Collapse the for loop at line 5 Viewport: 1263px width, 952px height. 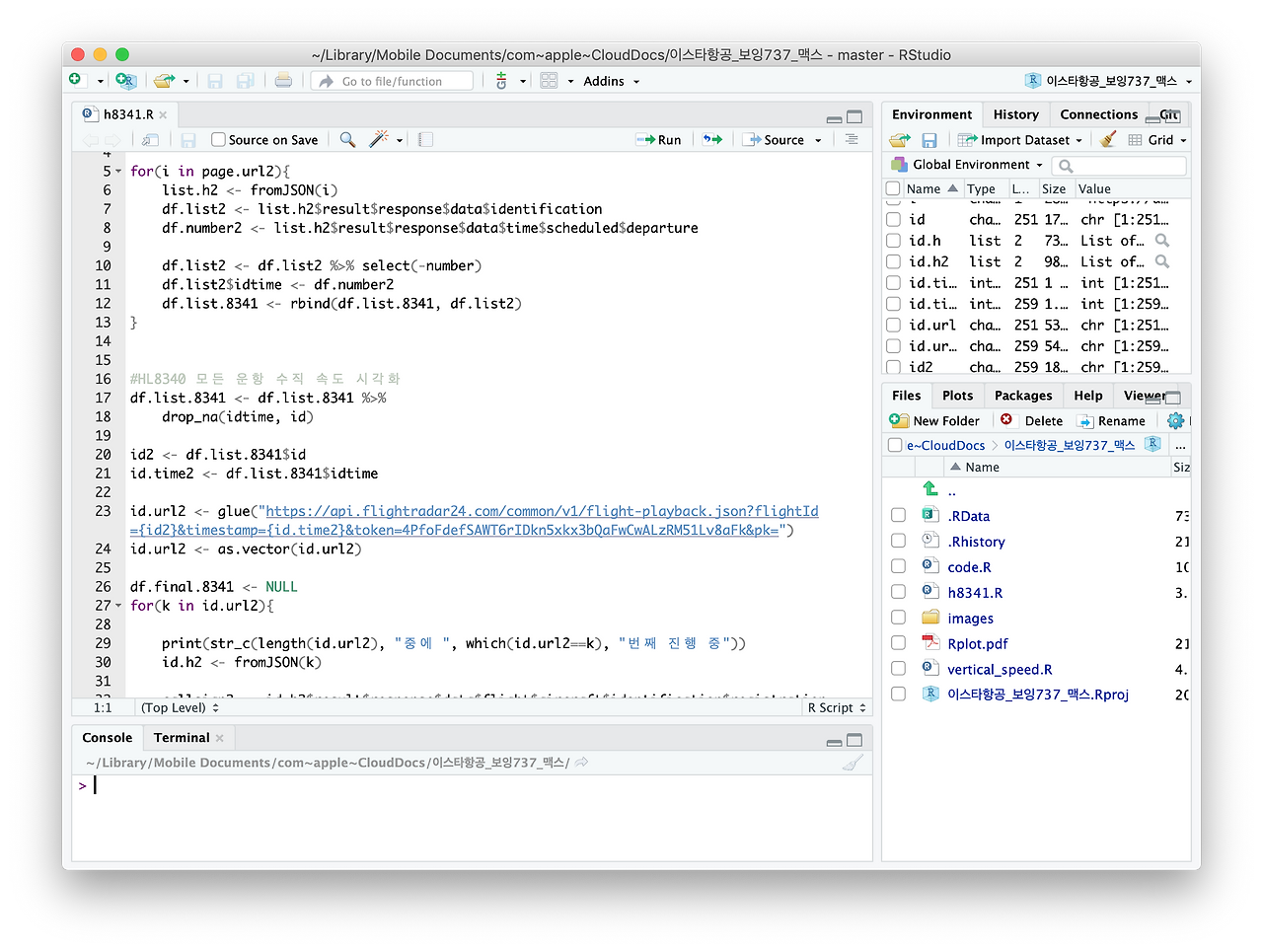click(x=119, y=172)
